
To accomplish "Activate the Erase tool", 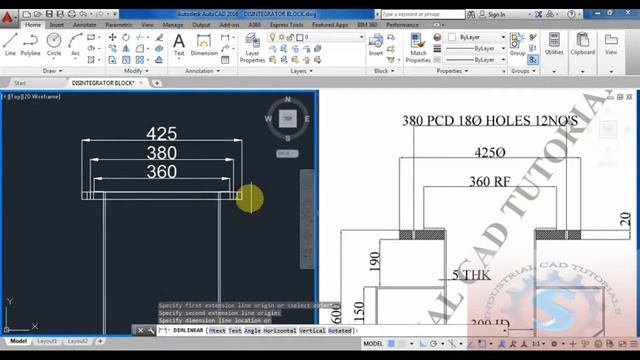I will click(159, 37).
